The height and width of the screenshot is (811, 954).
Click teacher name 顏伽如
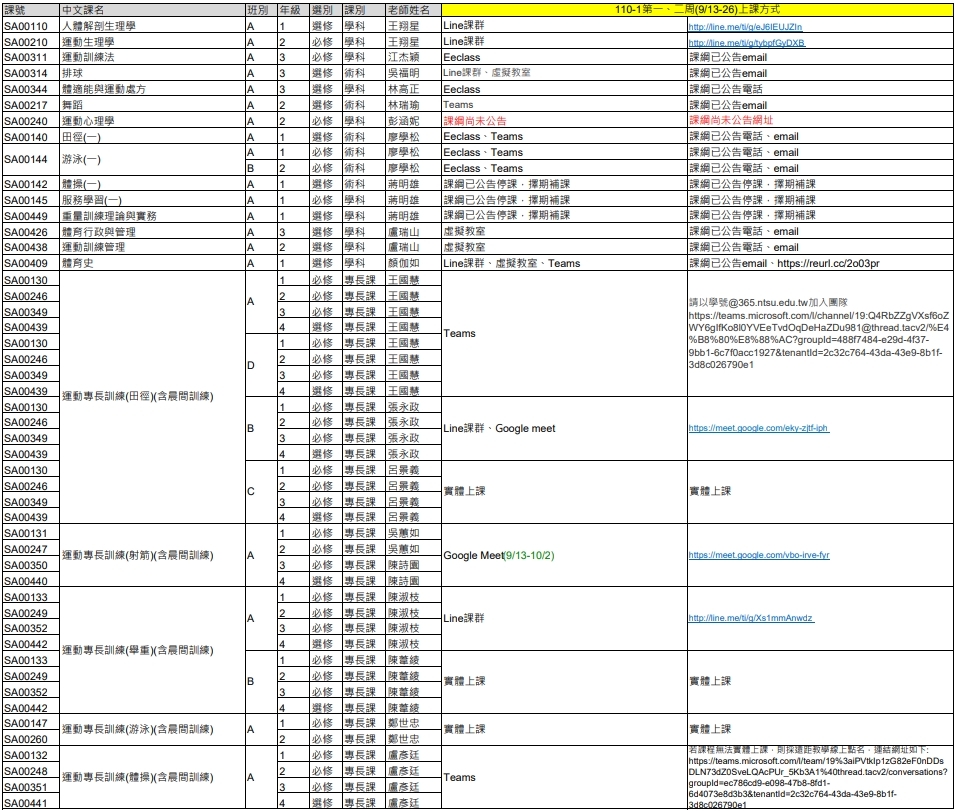[404, 263]
